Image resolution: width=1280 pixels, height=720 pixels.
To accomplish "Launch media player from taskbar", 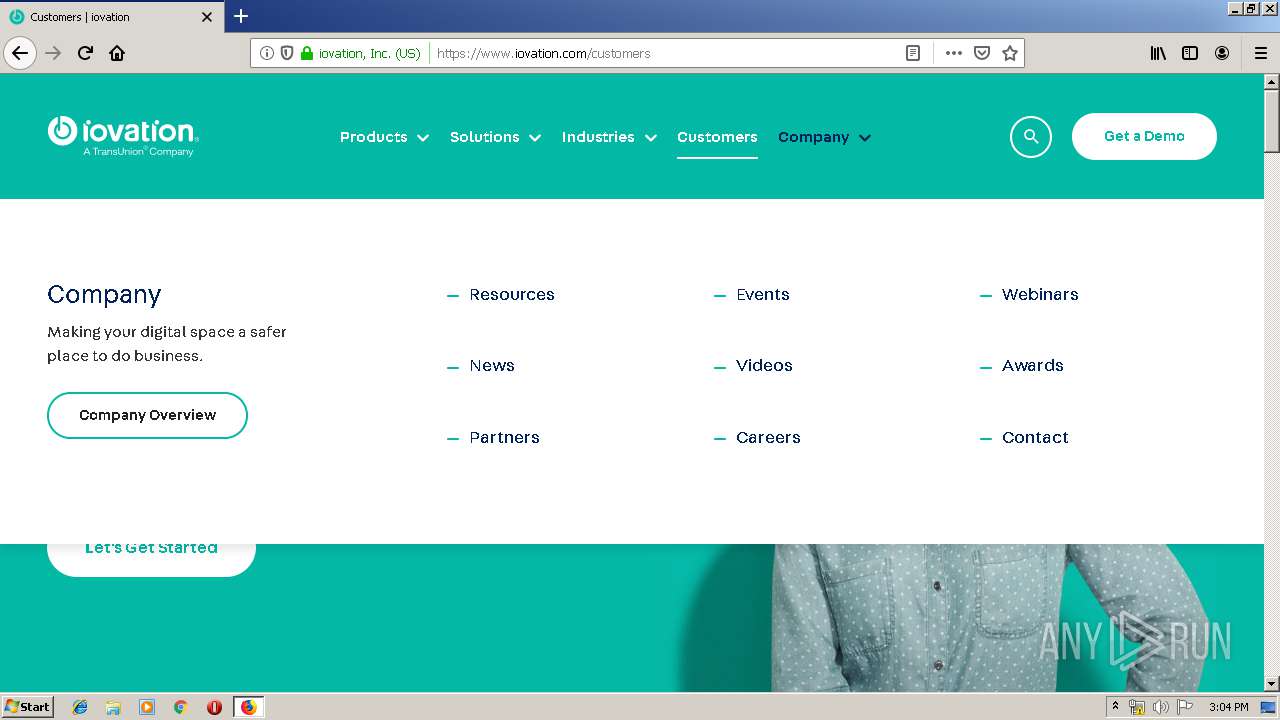I will (x=147, y=707).
